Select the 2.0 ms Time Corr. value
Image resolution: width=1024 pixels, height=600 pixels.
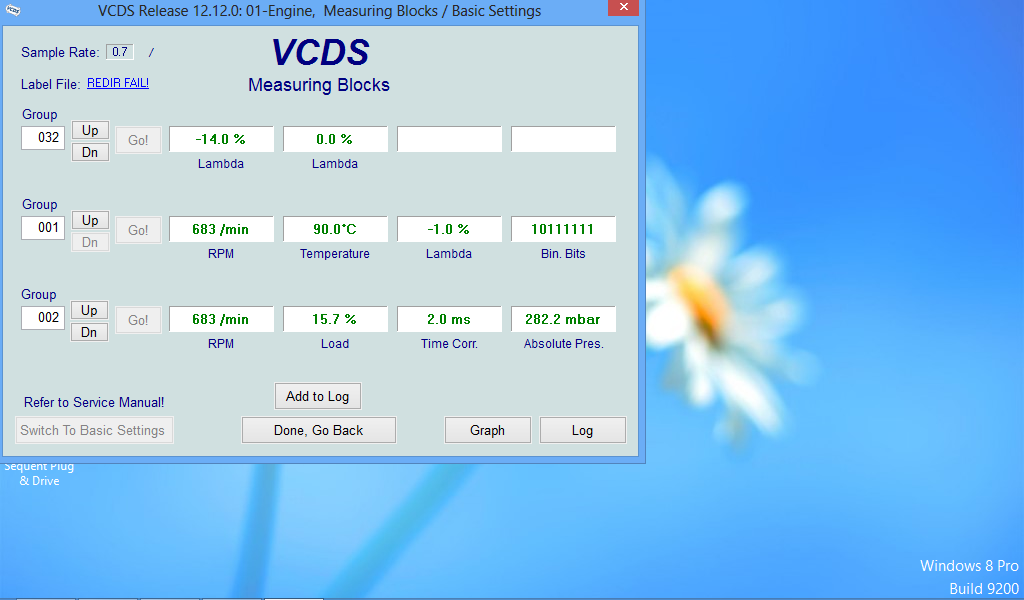(449, 319)
